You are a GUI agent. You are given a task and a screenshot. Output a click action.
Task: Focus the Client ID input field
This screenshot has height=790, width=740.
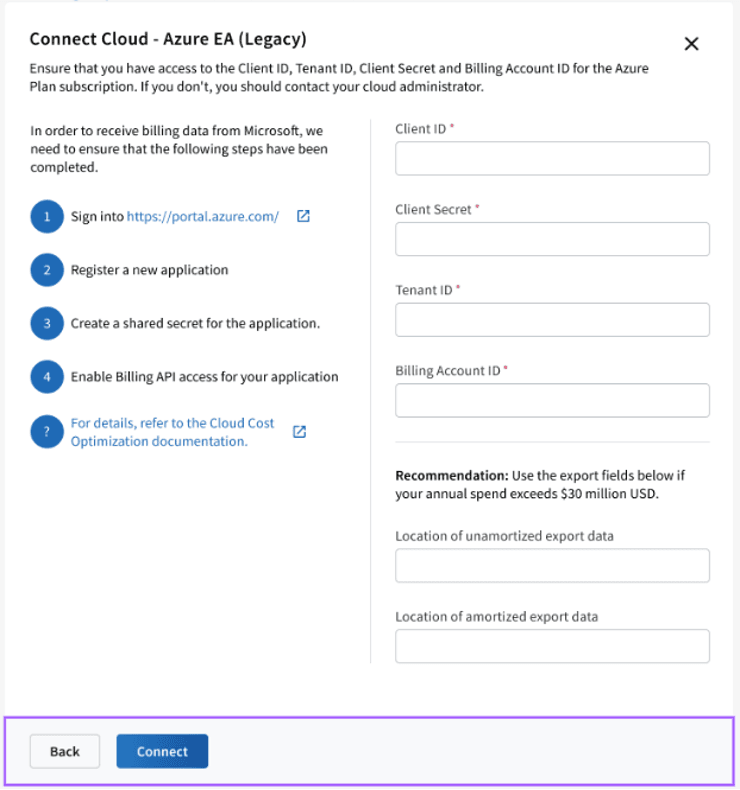[x=552, y=159]
